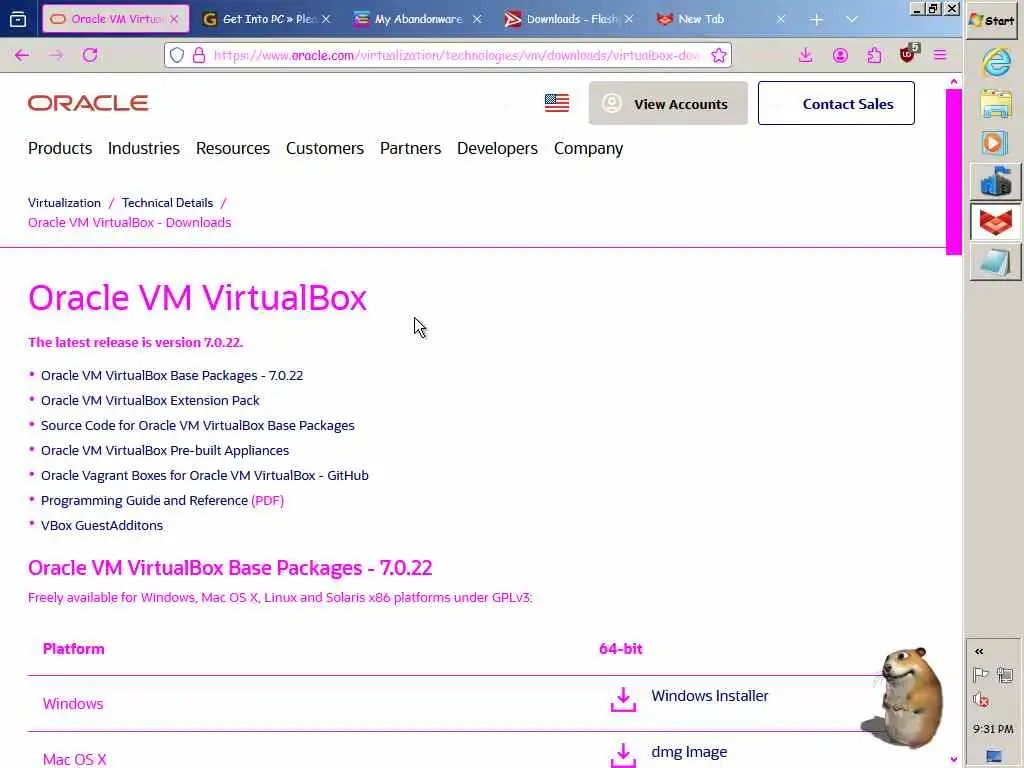Screen dimensions: 1024x768
Task: Click the Action Center flag tray icon
Action: 980,675
